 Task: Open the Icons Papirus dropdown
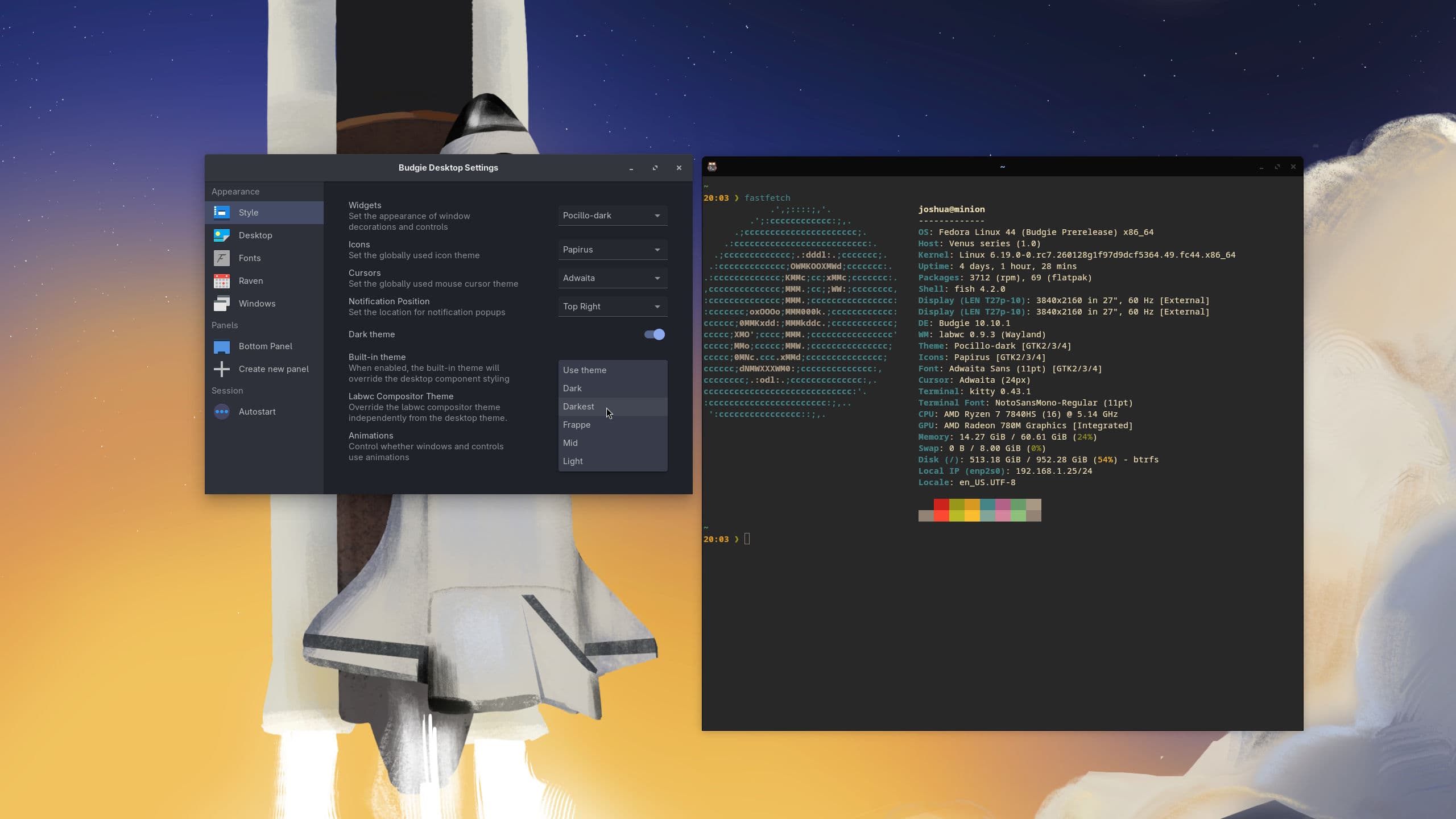[x=612, y=250]
